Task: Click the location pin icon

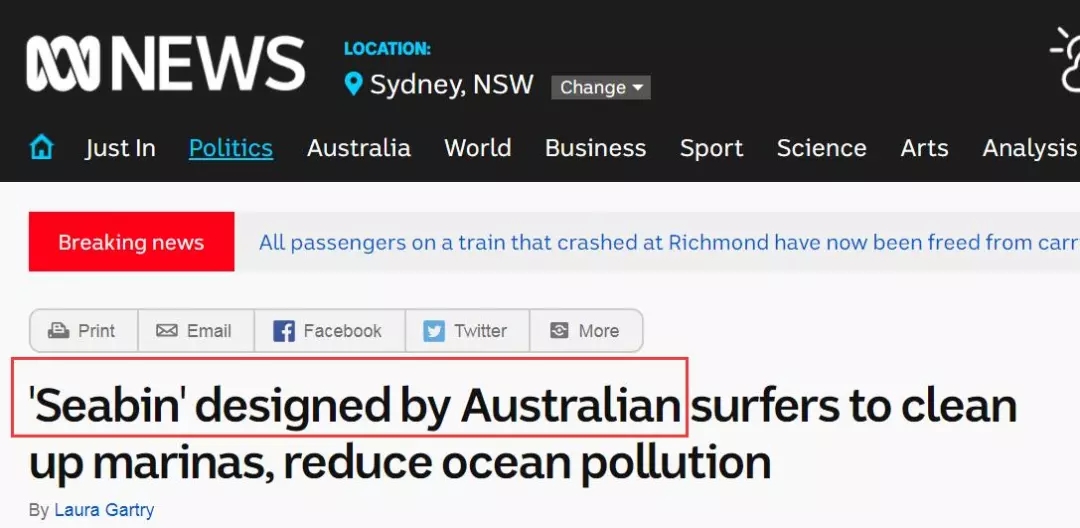Action: [x=353, y=84]
